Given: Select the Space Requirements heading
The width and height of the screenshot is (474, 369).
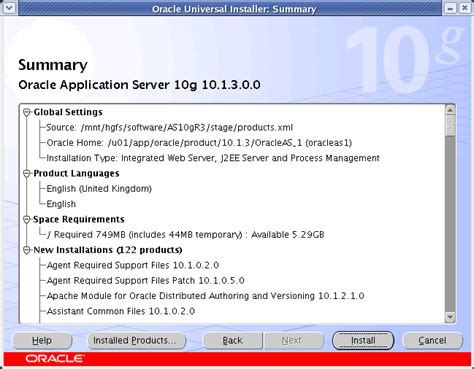Looking at the screenshot, I should click(x=79, y=219).
